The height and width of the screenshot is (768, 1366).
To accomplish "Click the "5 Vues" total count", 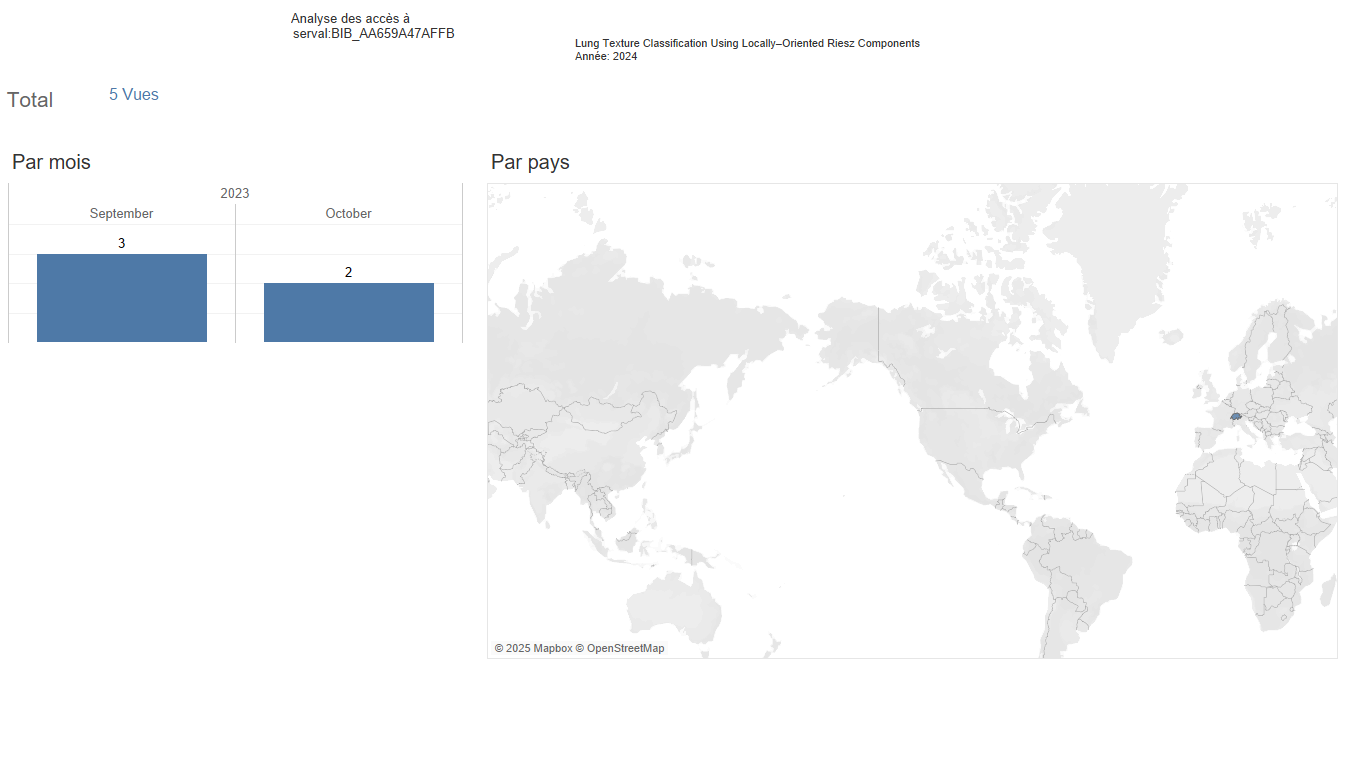I will click(x=134, y=94).
